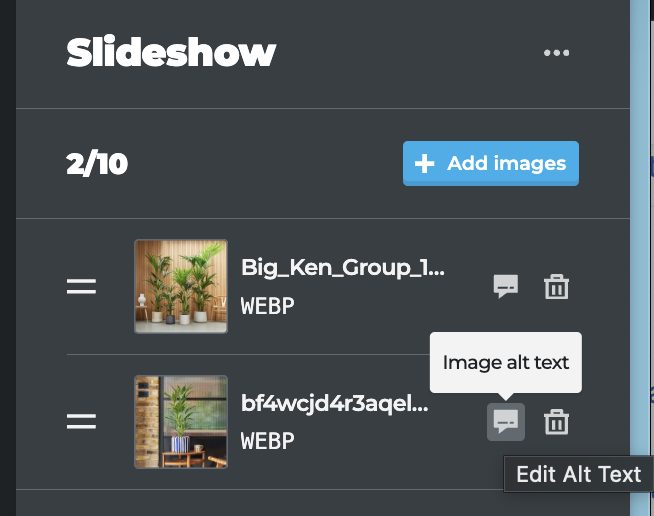This screenshot has width=654, height=516.
Task: Click the WEBP label under bf4wcjd4r3aqel
Action: pyautogui.click(x=267, y=441)
